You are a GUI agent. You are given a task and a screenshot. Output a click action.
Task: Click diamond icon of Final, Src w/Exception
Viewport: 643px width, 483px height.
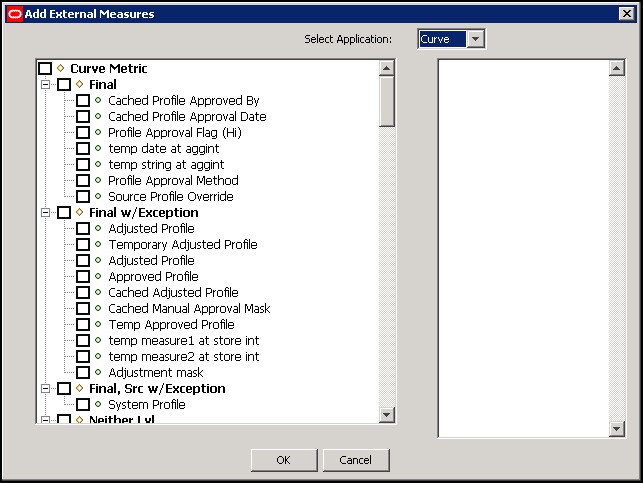tap(80, 388)
